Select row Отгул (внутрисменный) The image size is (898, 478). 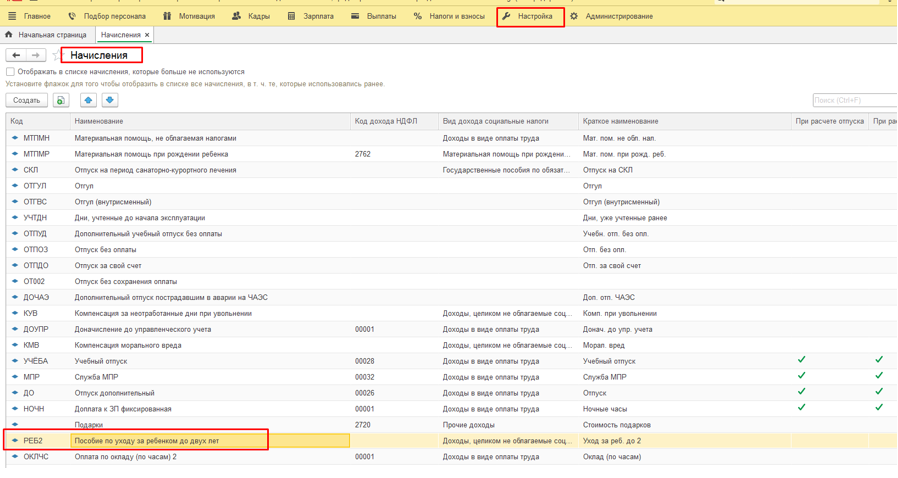tap(451, 202)
